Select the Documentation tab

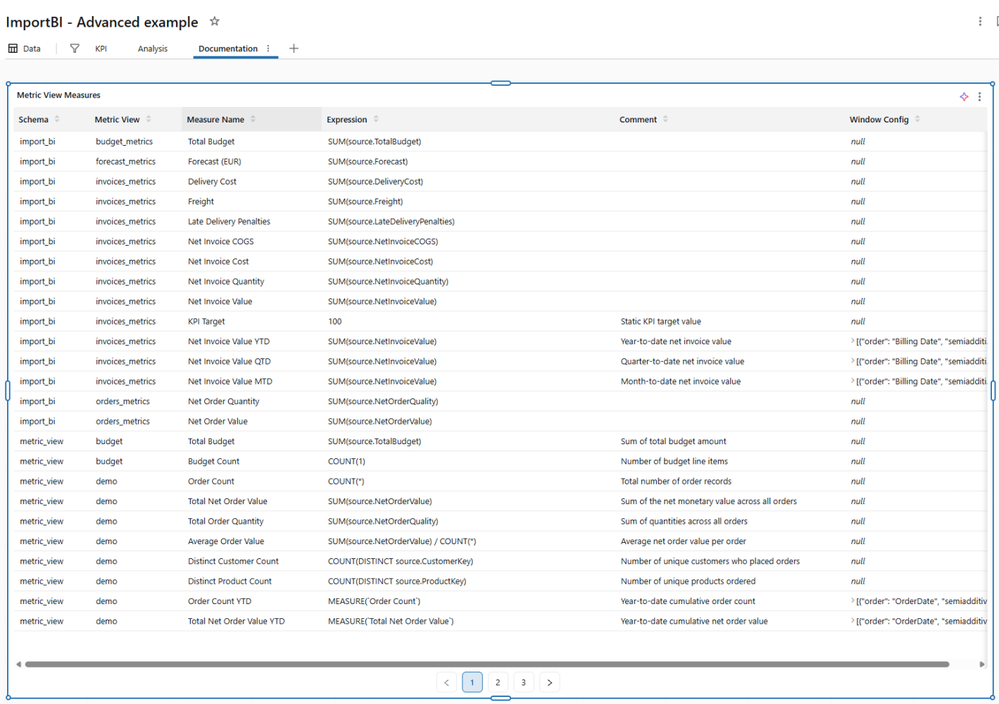[228, 48]
